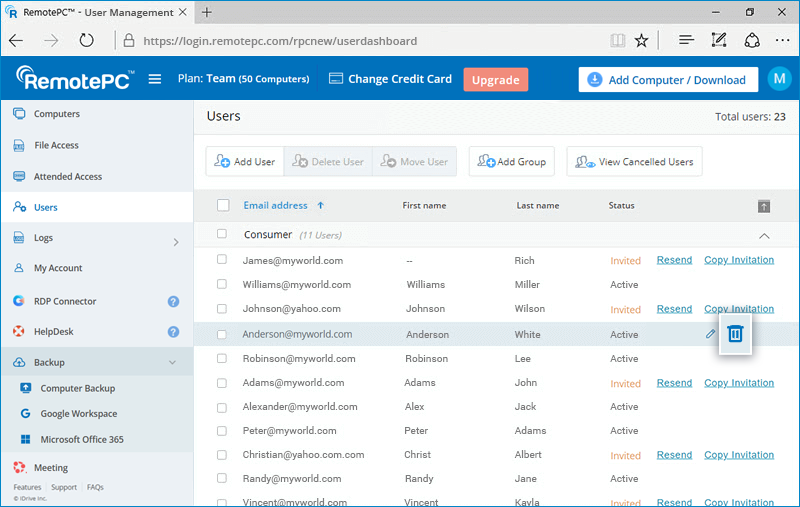800x507 pixels.
Task: Click the scroll-to-top arrow icon in table header
Action: 764,206
